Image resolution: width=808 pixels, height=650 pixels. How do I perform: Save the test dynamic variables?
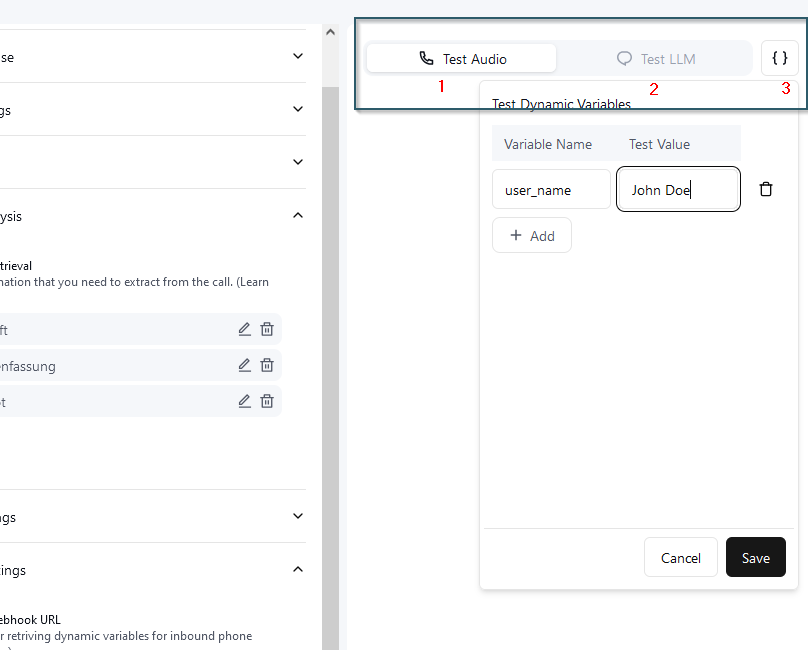pos(755,558)
